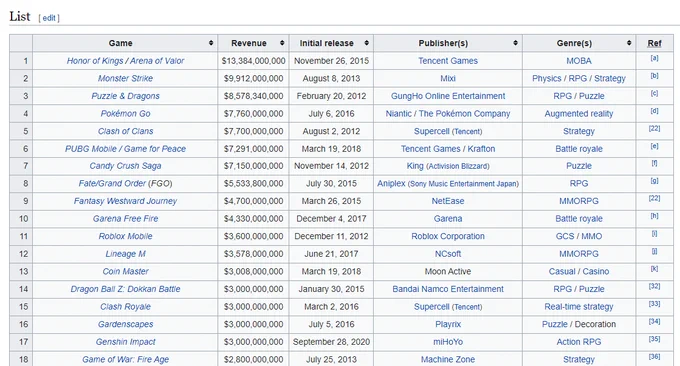
Task: Open Garena Free Fire game link
Action: coord(125,219)
